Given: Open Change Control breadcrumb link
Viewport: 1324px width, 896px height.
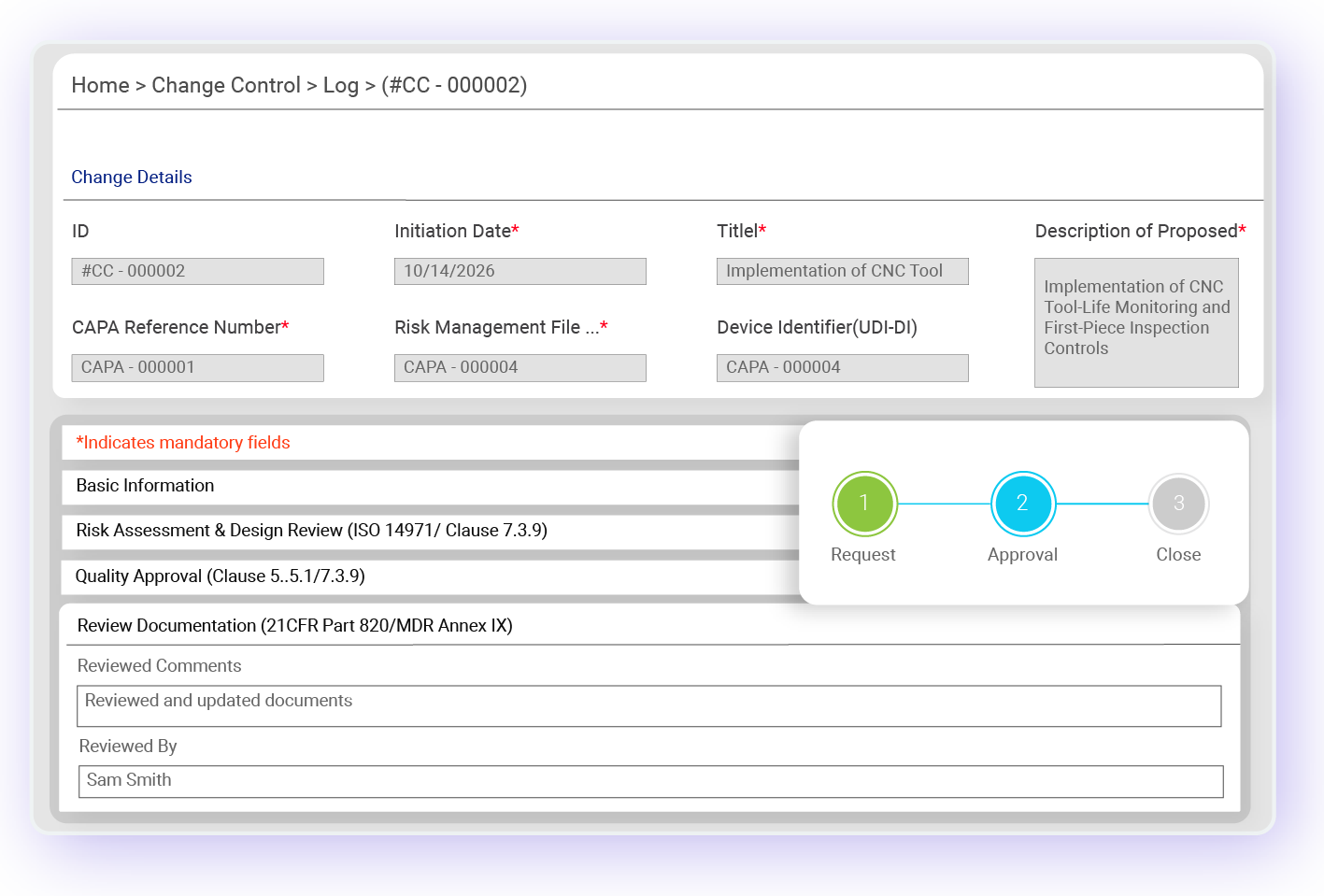Looking at the screenshot, I should click(226, 85).
